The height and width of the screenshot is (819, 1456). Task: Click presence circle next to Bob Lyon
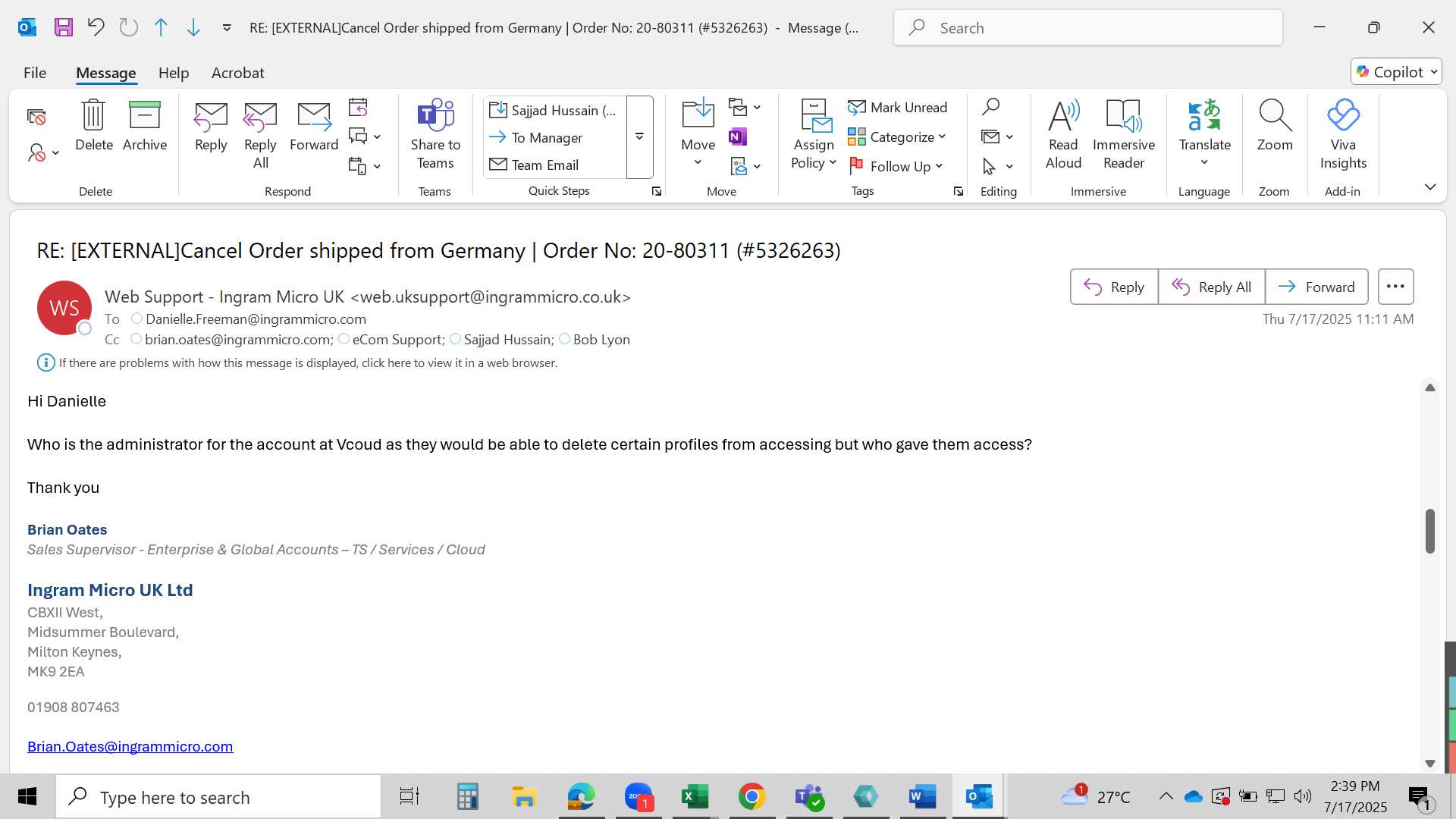[564, 339]
